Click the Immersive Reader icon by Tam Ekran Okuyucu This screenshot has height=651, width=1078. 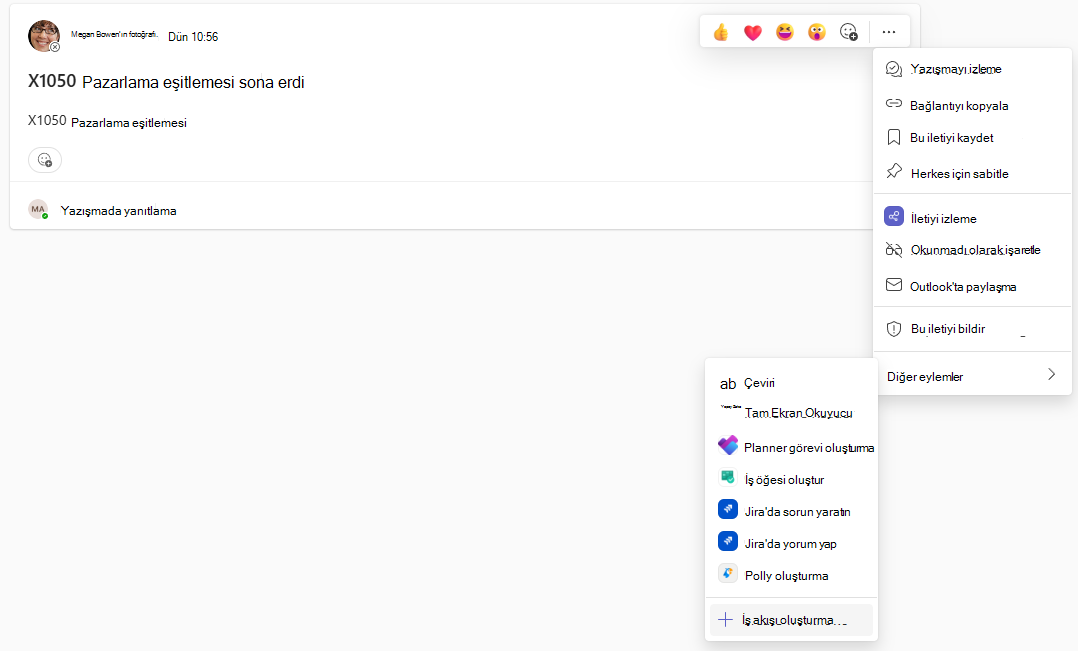730,407
